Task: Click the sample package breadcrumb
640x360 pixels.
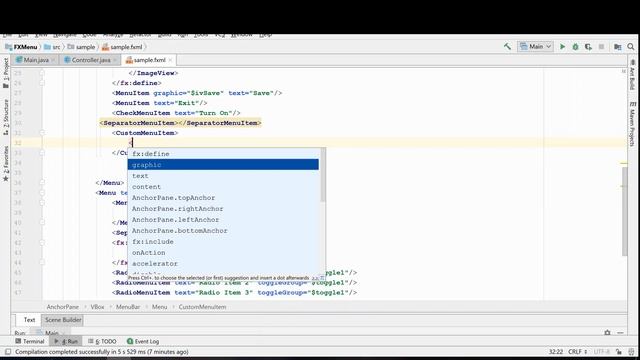Action: [81, 47]
